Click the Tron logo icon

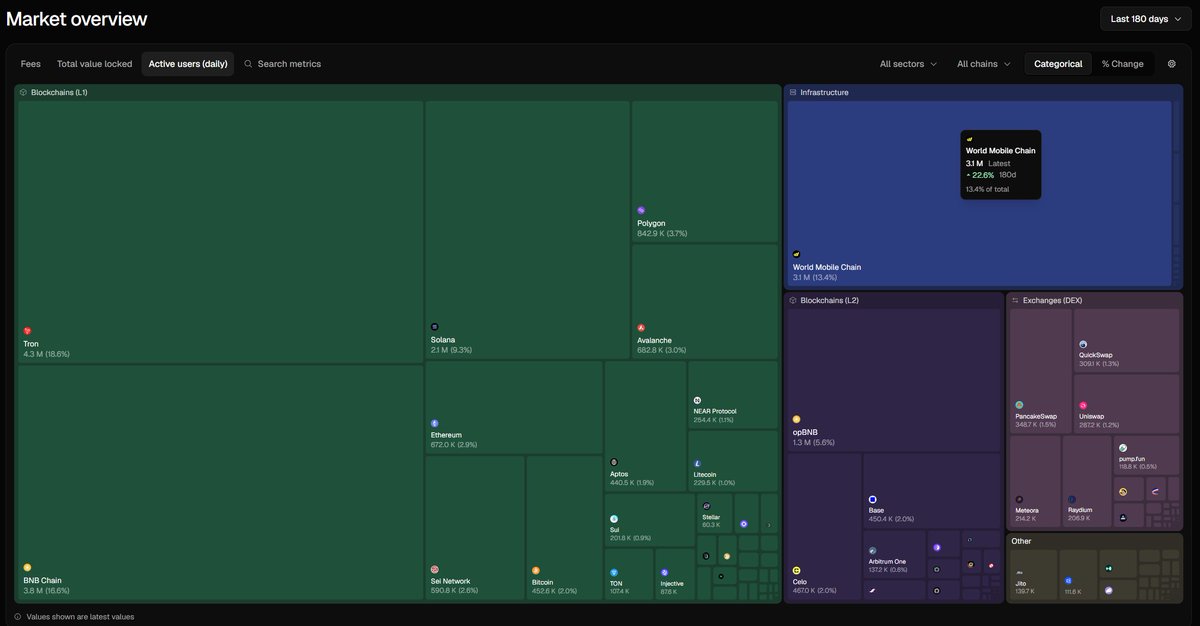pyautogui.click(x=27, y=331)
